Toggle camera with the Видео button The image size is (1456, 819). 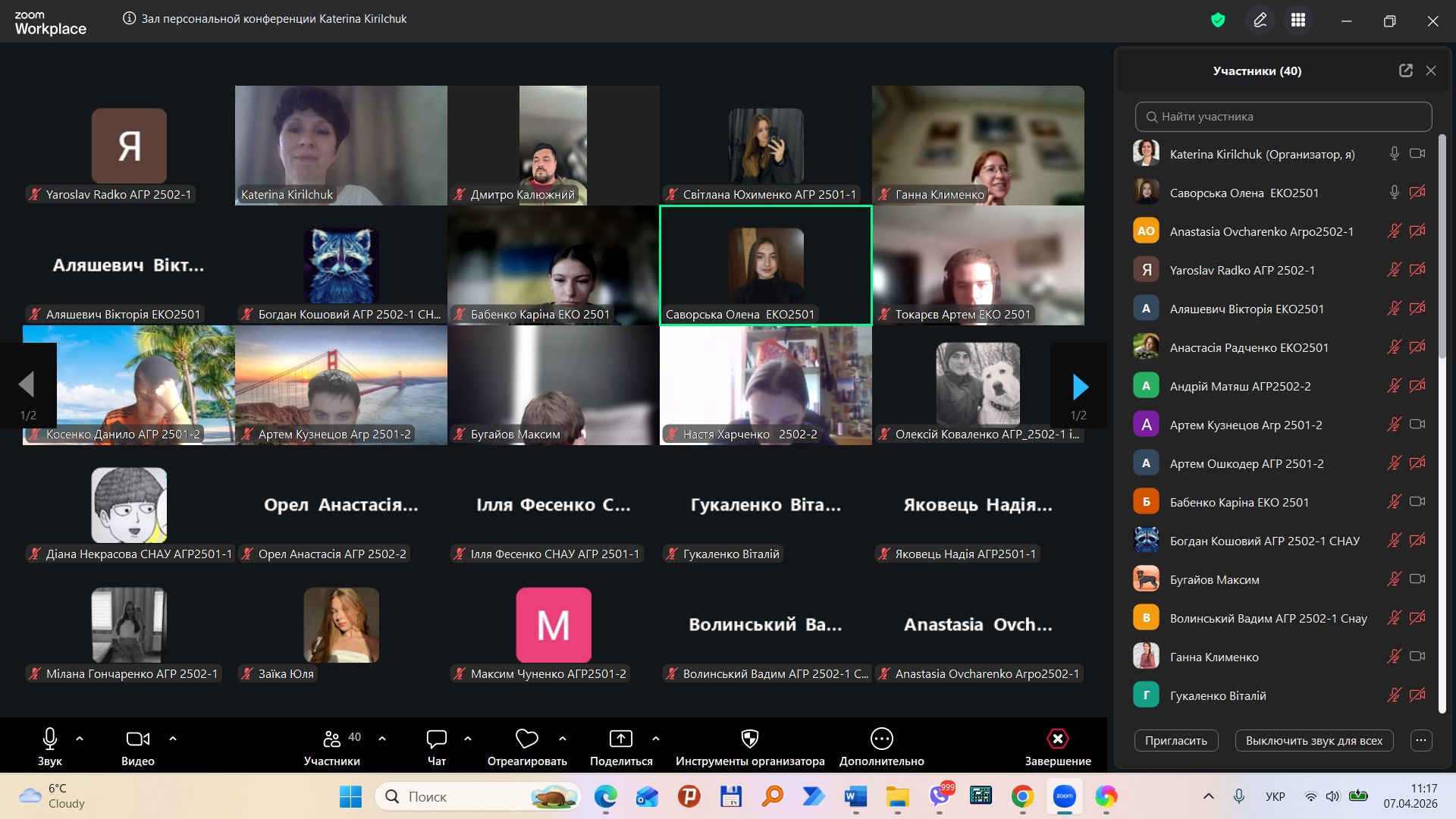click(x=137, y=739)
